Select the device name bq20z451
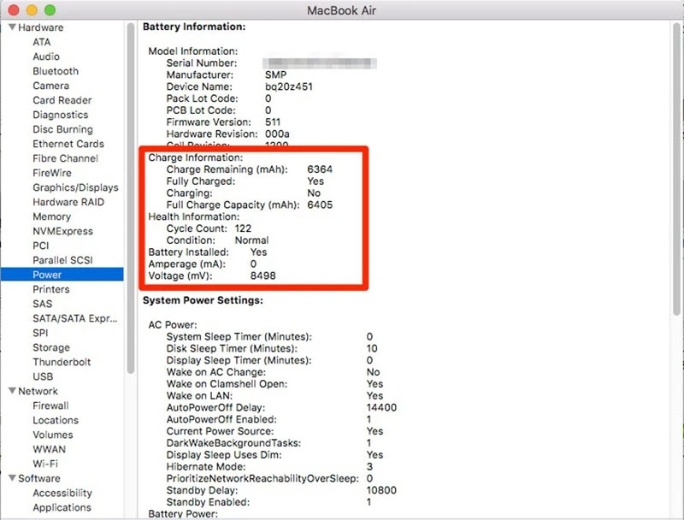684x520 pixels. click(288, 86)
